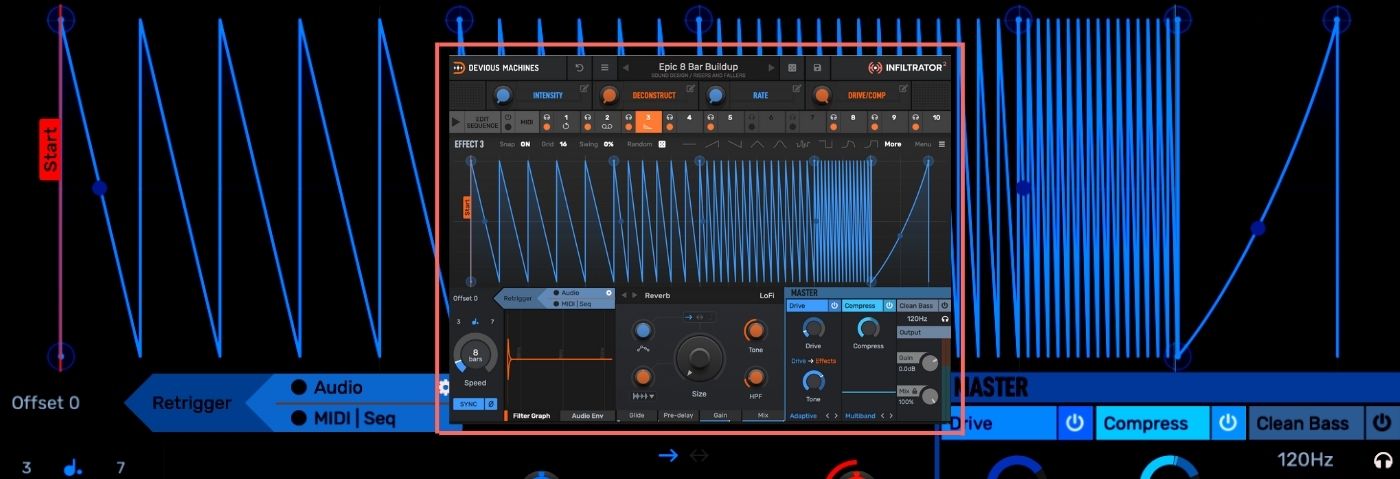Open the preset browser grid icon
Screen dimensions: 1400x479
[x=792, y=68]
